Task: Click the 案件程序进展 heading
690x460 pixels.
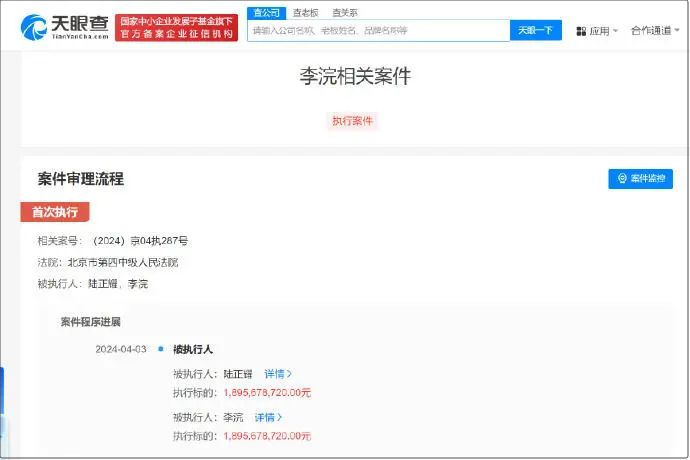Action: pyautogui.click(x=91, y=322)
